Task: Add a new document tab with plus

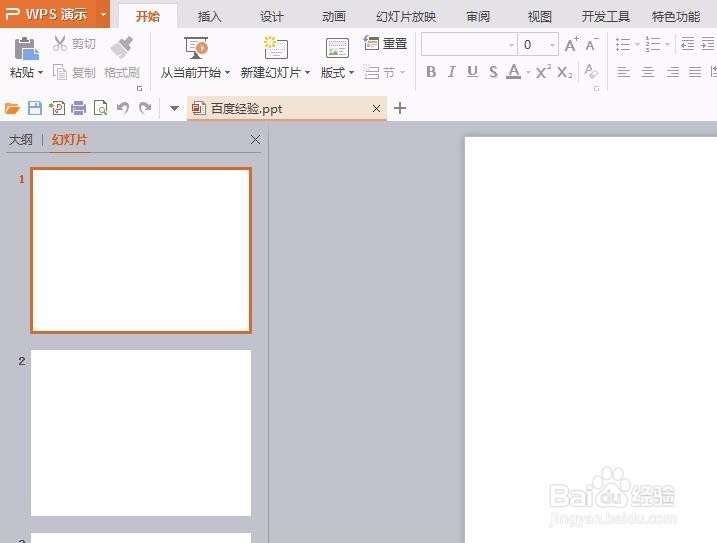Action: 400,108
